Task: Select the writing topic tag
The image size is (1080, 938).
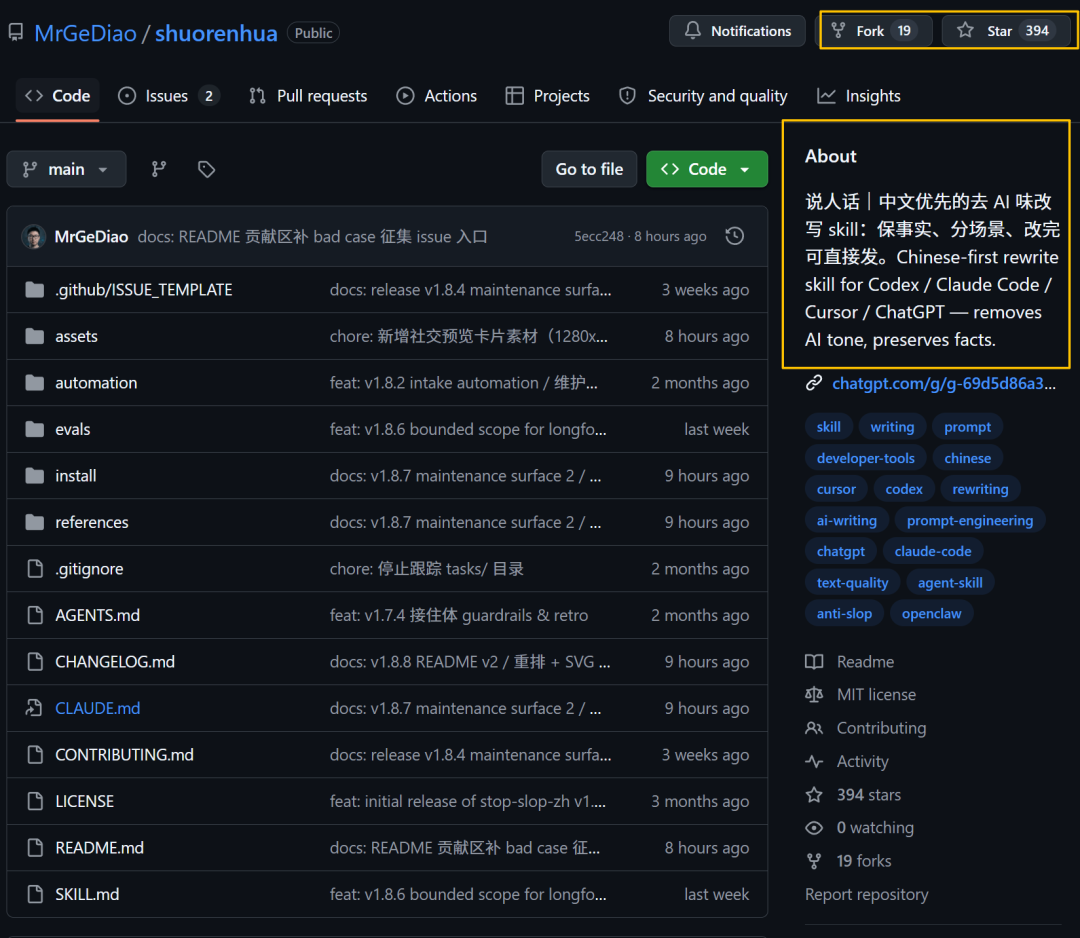Action: tap(892, 427)
